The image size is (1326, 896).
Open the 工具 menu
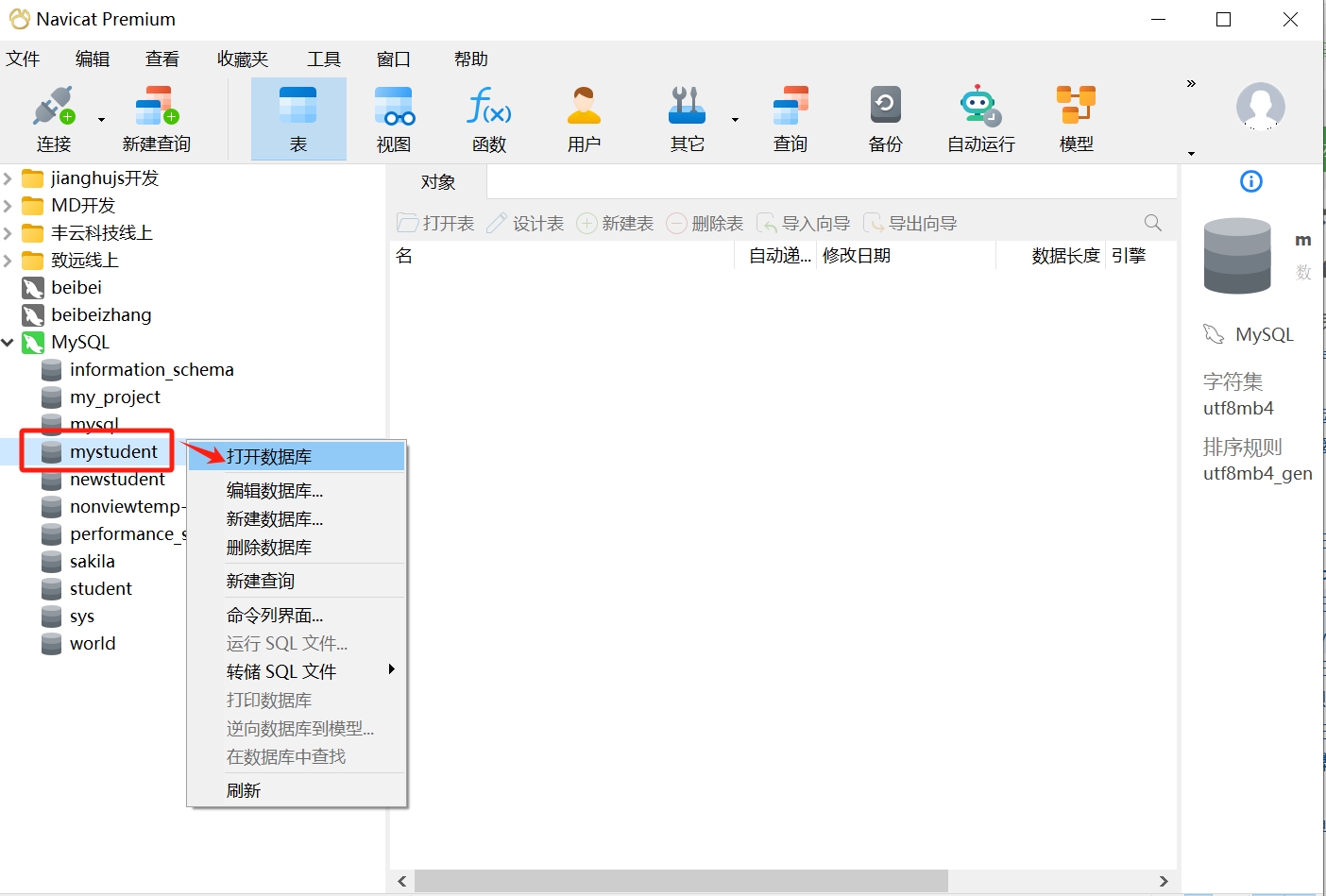click(x=324, y=59)
